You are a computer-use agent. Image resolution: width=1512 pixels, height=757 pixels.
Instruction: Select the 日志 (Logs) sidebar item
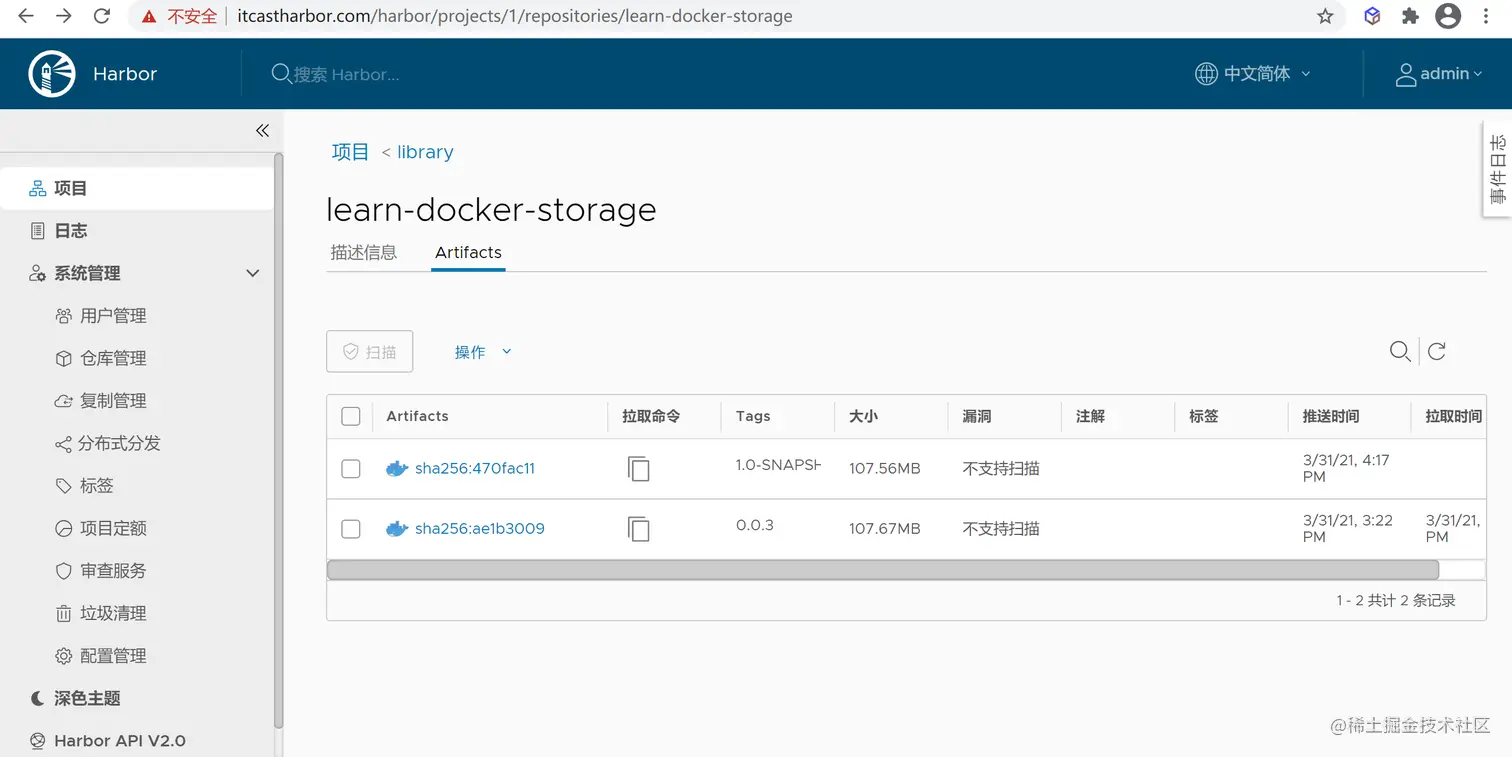tap(70, 230)
